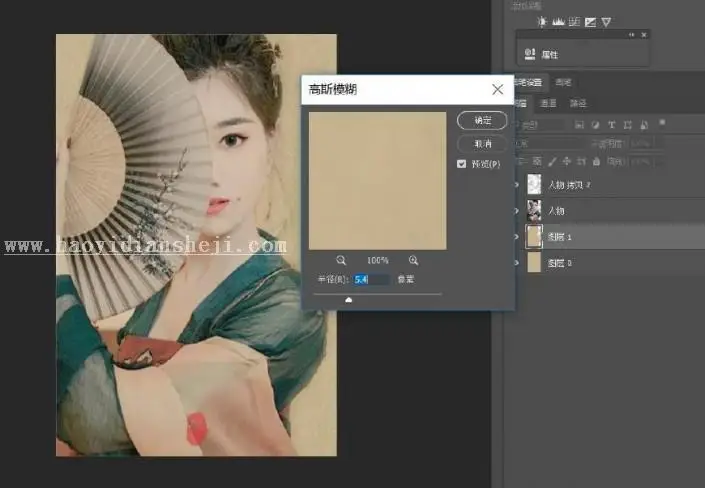Add an Exposure adjustment

click(590, 22)
